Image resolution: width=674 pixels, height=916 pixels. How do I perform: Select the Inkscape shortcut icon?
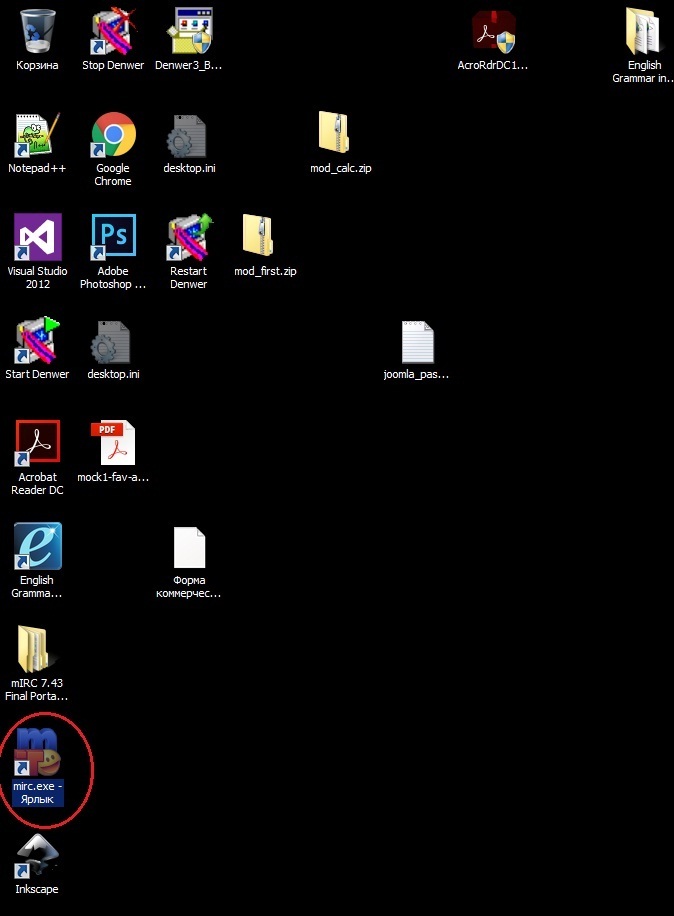pyautogui.click(x=37, y=857)
